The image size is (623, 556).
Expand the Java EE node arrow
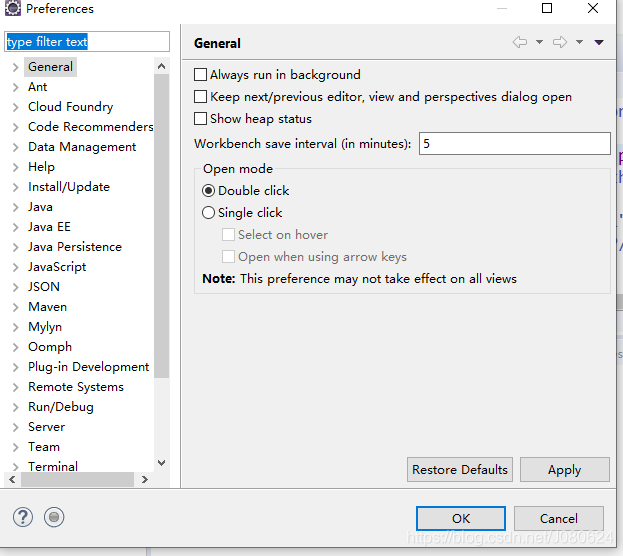15,227
